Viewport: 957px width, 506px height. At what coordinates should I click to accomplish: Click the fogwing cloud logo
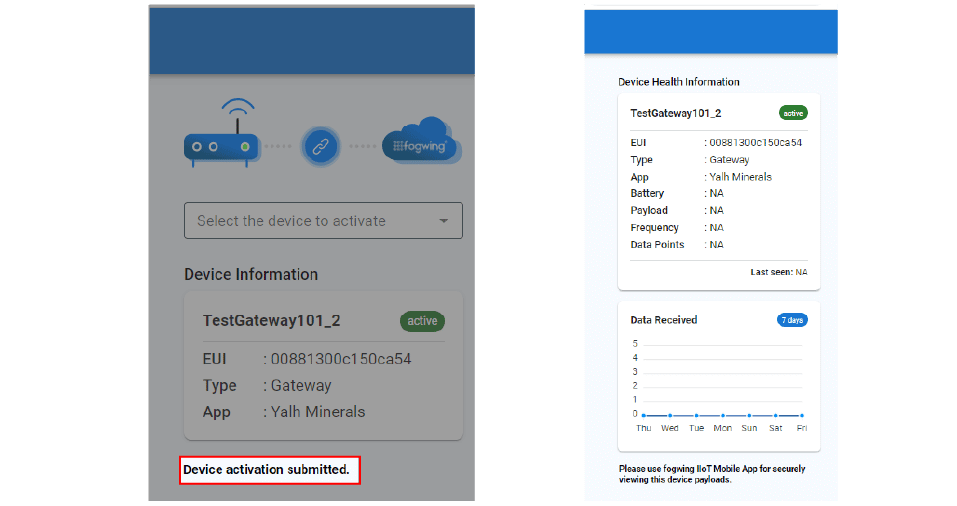point(421,140)
